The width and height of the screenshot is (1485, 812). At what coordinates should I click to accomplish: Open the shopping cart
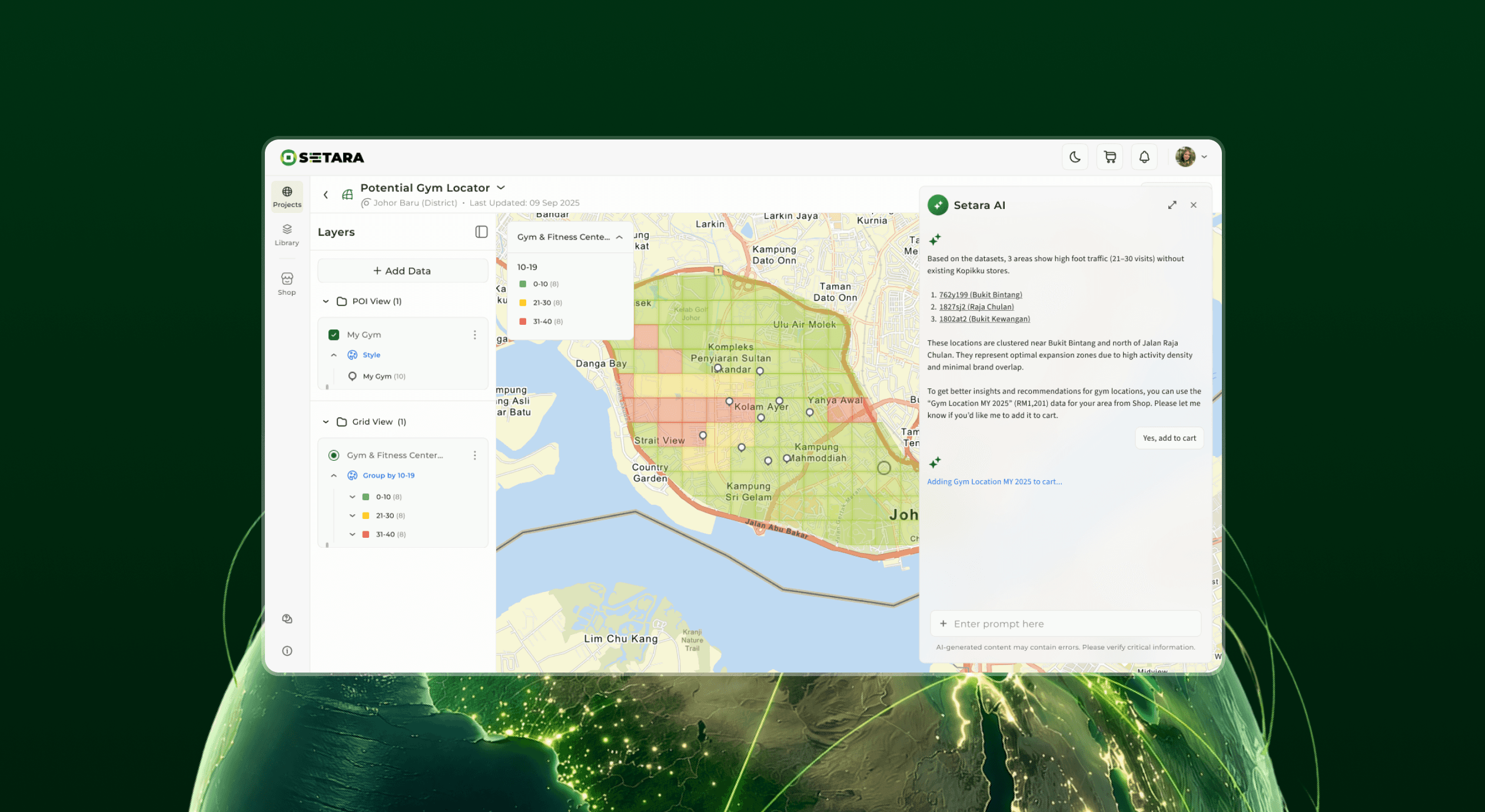pyautogui.click(x=1109, y=157)
